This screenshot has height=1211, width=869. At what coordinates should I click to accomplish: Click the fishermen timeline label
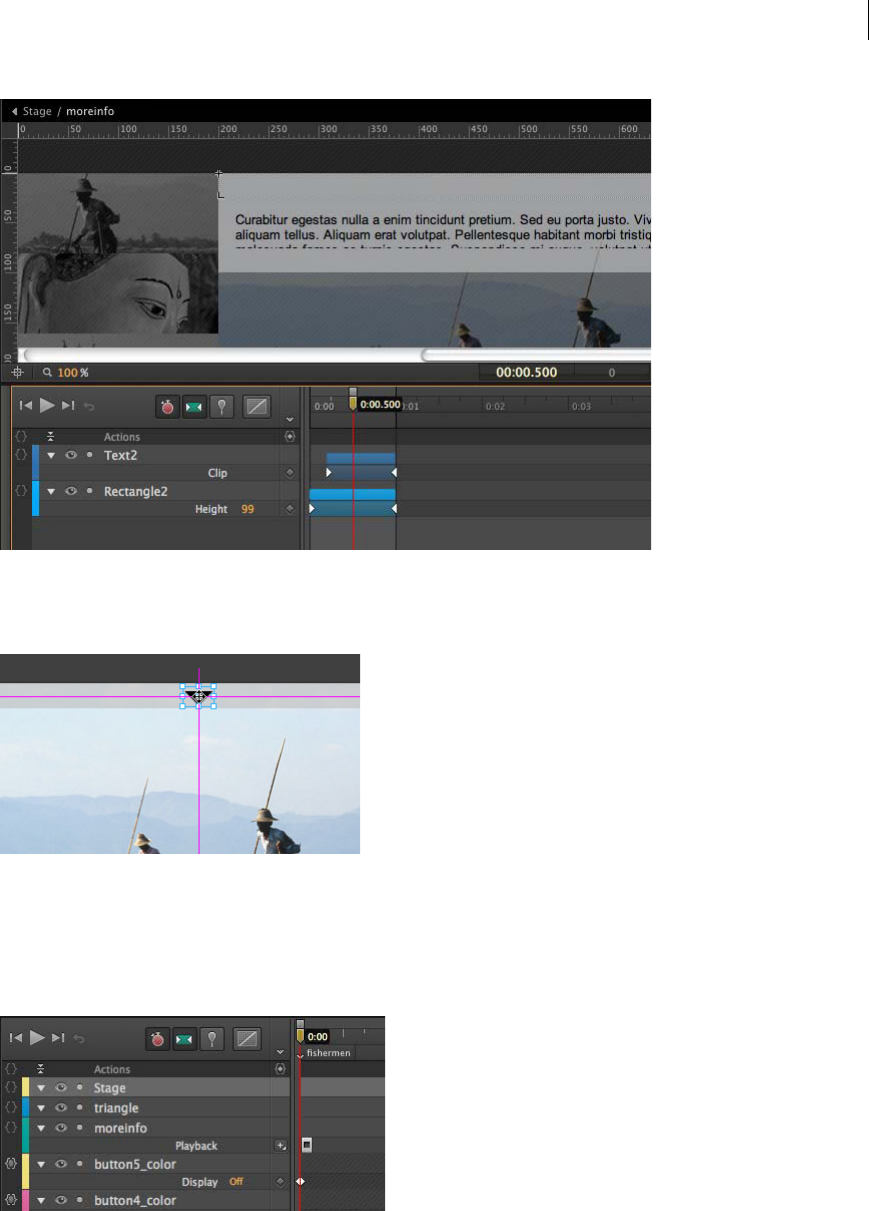coord(328,1053)
